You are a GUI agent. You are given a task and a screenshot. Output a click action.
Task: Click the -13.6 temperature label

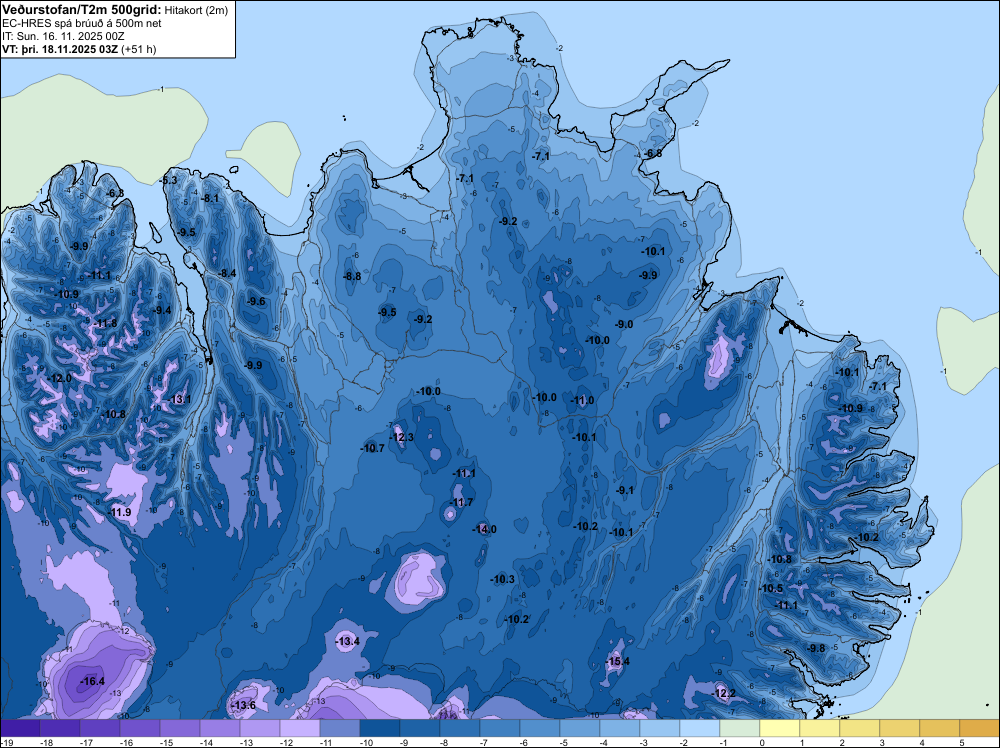(243, 705)
